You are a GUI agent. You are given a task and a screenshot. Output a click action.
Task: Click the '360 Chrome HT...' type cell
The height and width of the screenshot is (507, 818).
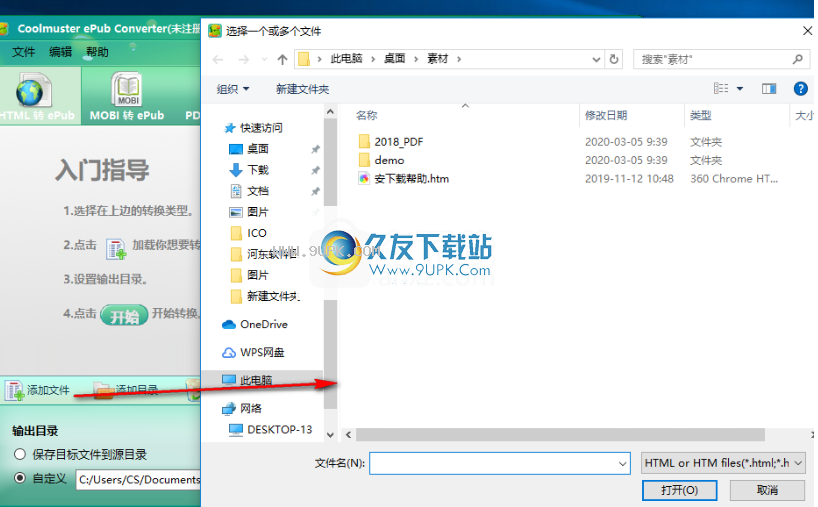pos(734,179)
